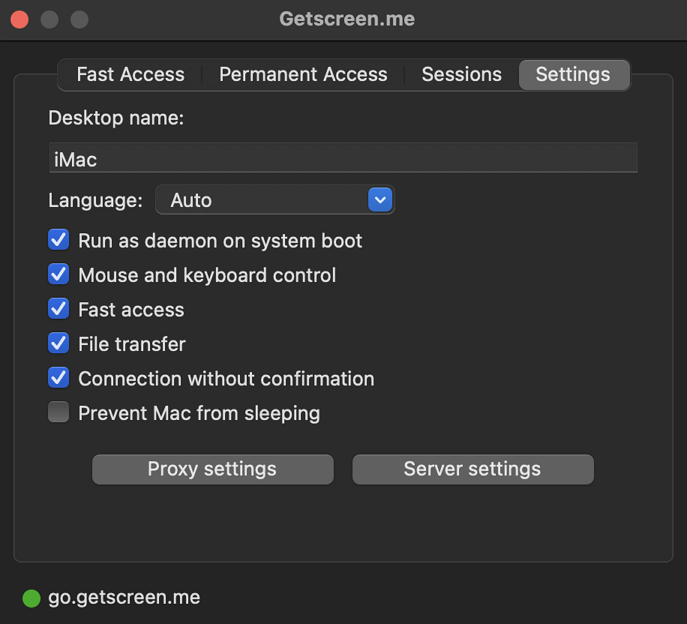
Task: Click the go.getscreen.me server link
Action: coord(124,598)
